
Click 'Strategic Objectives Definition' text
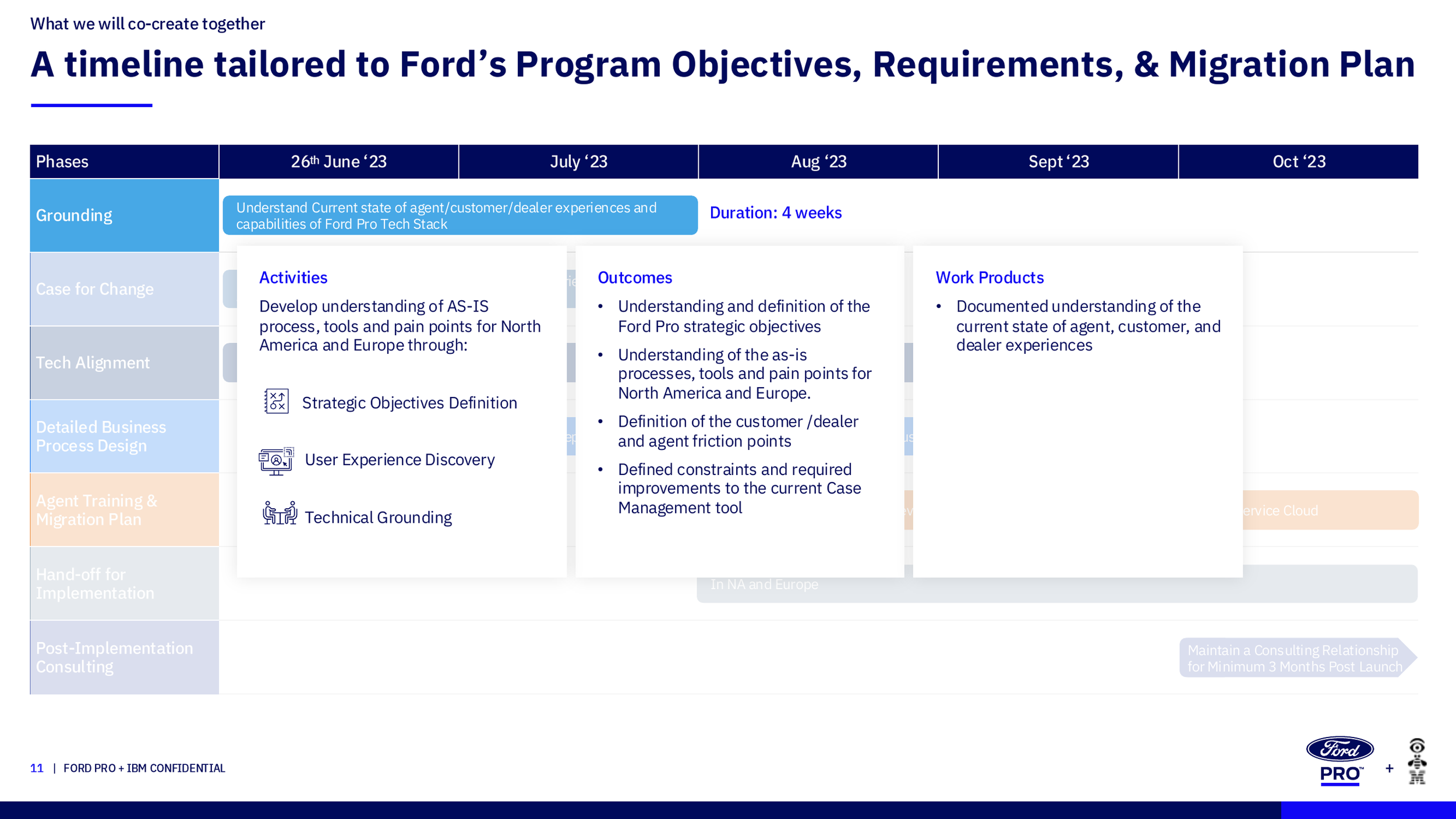point(409,403)
